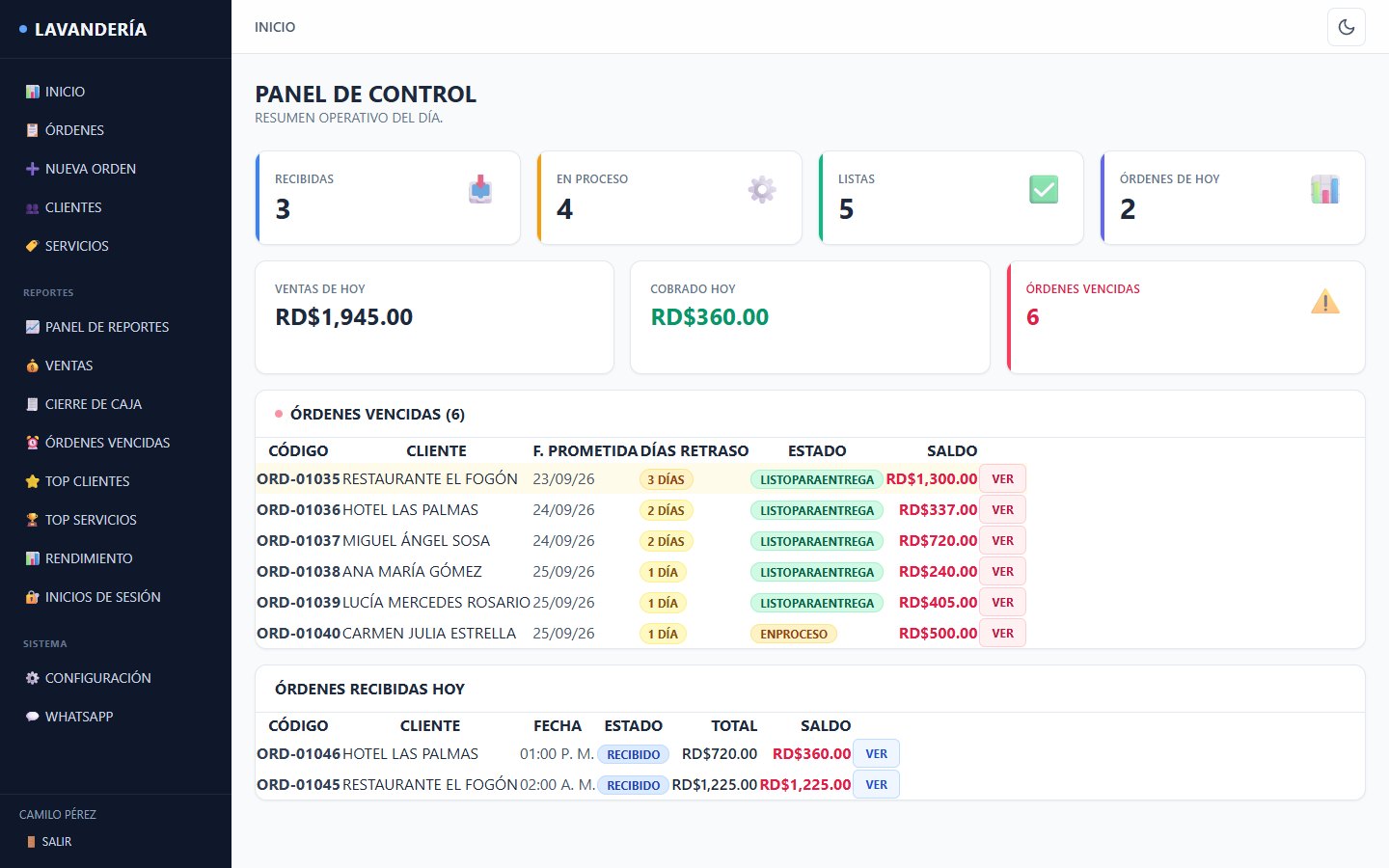Open order ORD-01046 using Ver button
The width and height of the screenshot is (1389, 868).
point(876,754)
